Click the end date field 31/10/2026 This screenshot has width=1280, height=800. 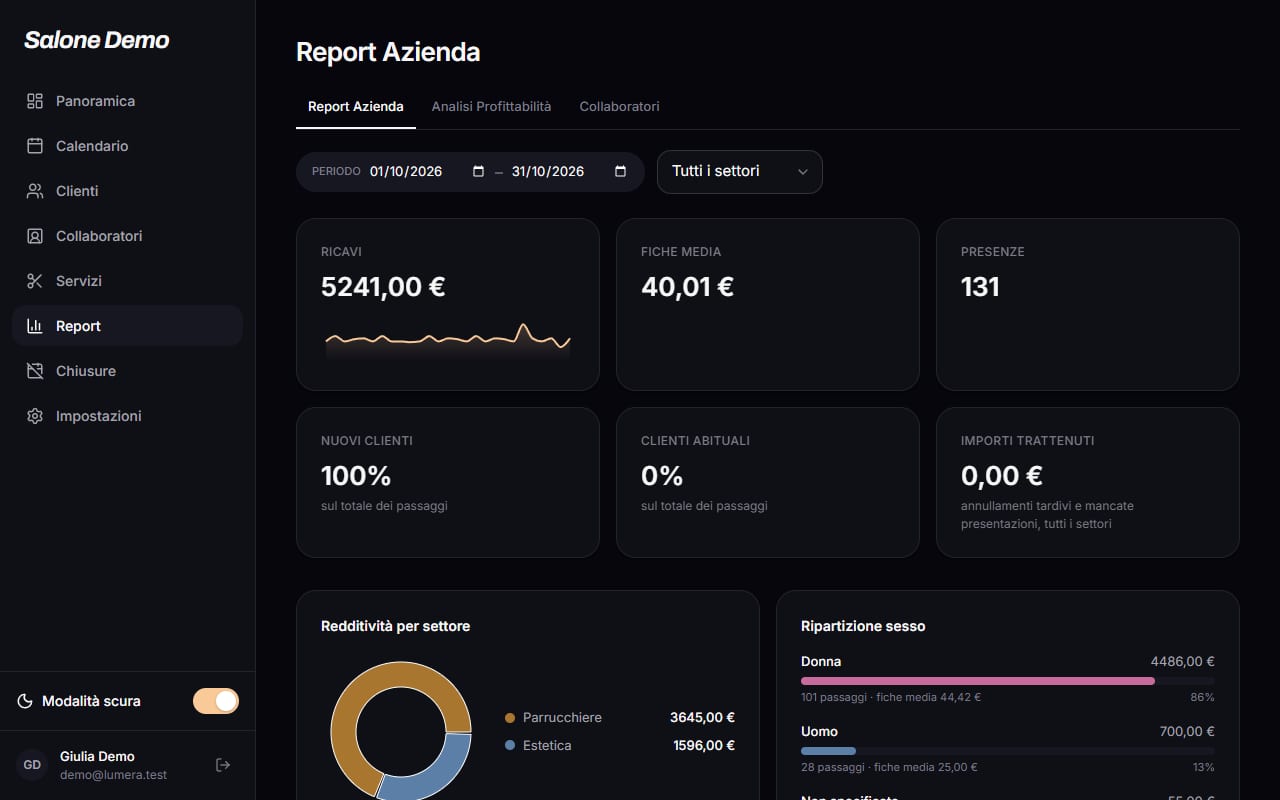pos(569,171)
